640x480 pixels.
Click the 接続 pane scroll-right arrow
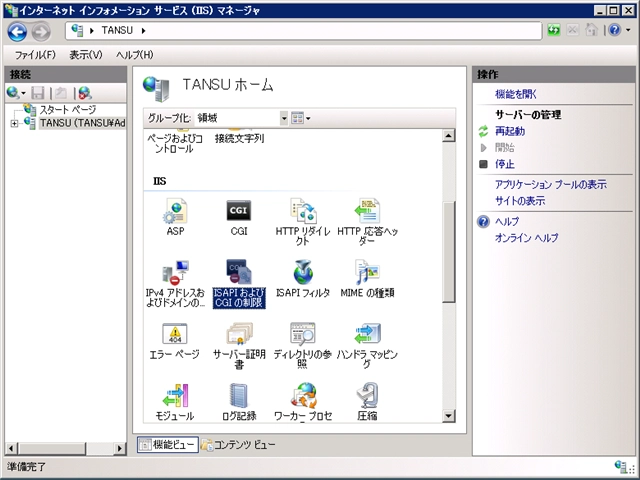119,448
